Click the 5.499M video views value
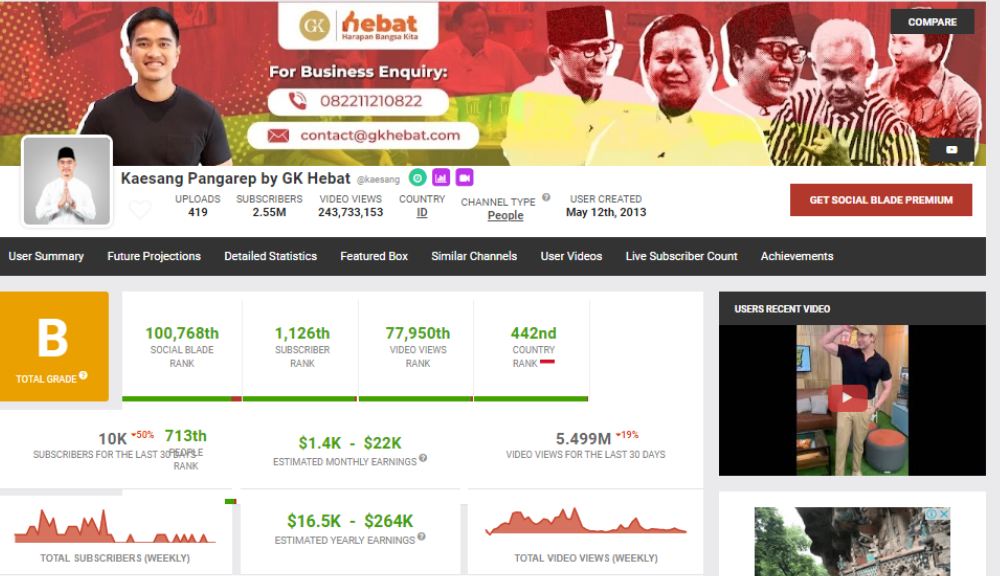The image size is (1000, 576). click(x=583, y=439)
